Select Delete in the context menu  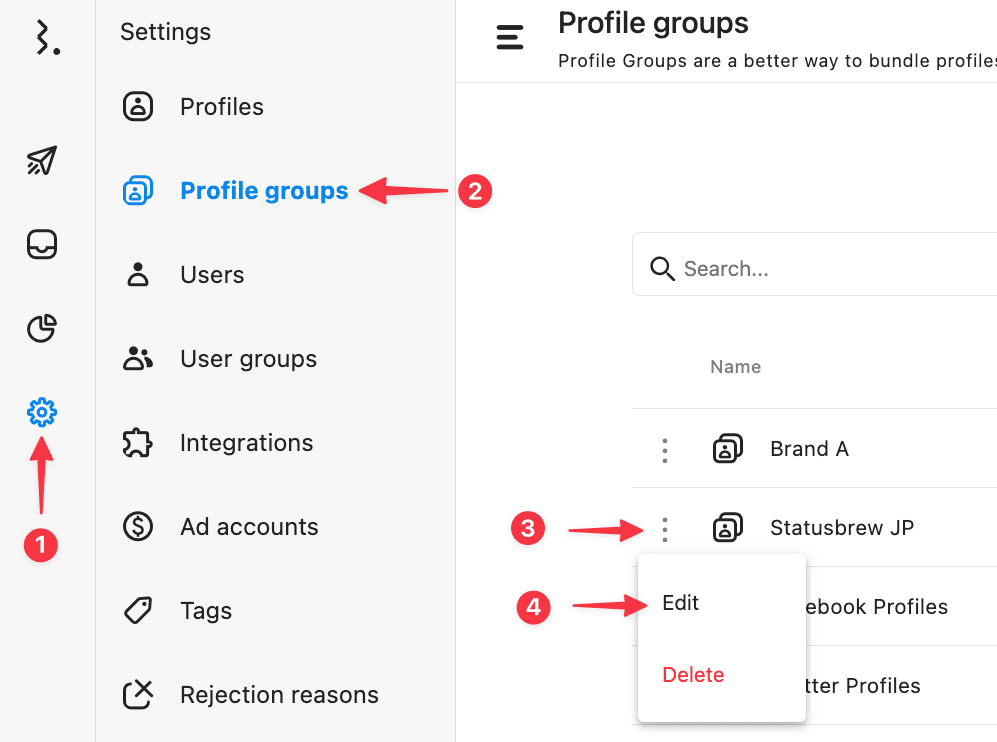click(x=693, y=674)
